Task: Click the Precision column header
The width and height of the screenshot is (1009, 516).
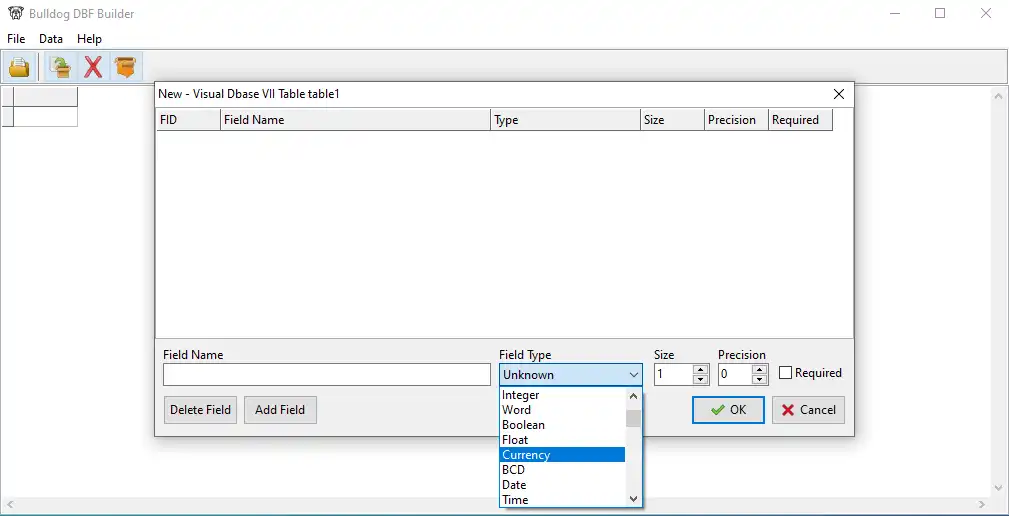Action: 736,120
